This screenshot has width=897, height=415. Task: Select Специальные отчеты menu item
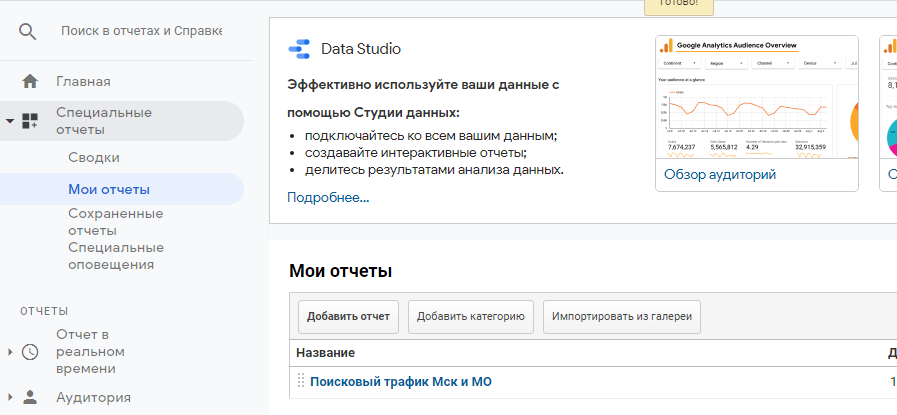click(104, 121)
